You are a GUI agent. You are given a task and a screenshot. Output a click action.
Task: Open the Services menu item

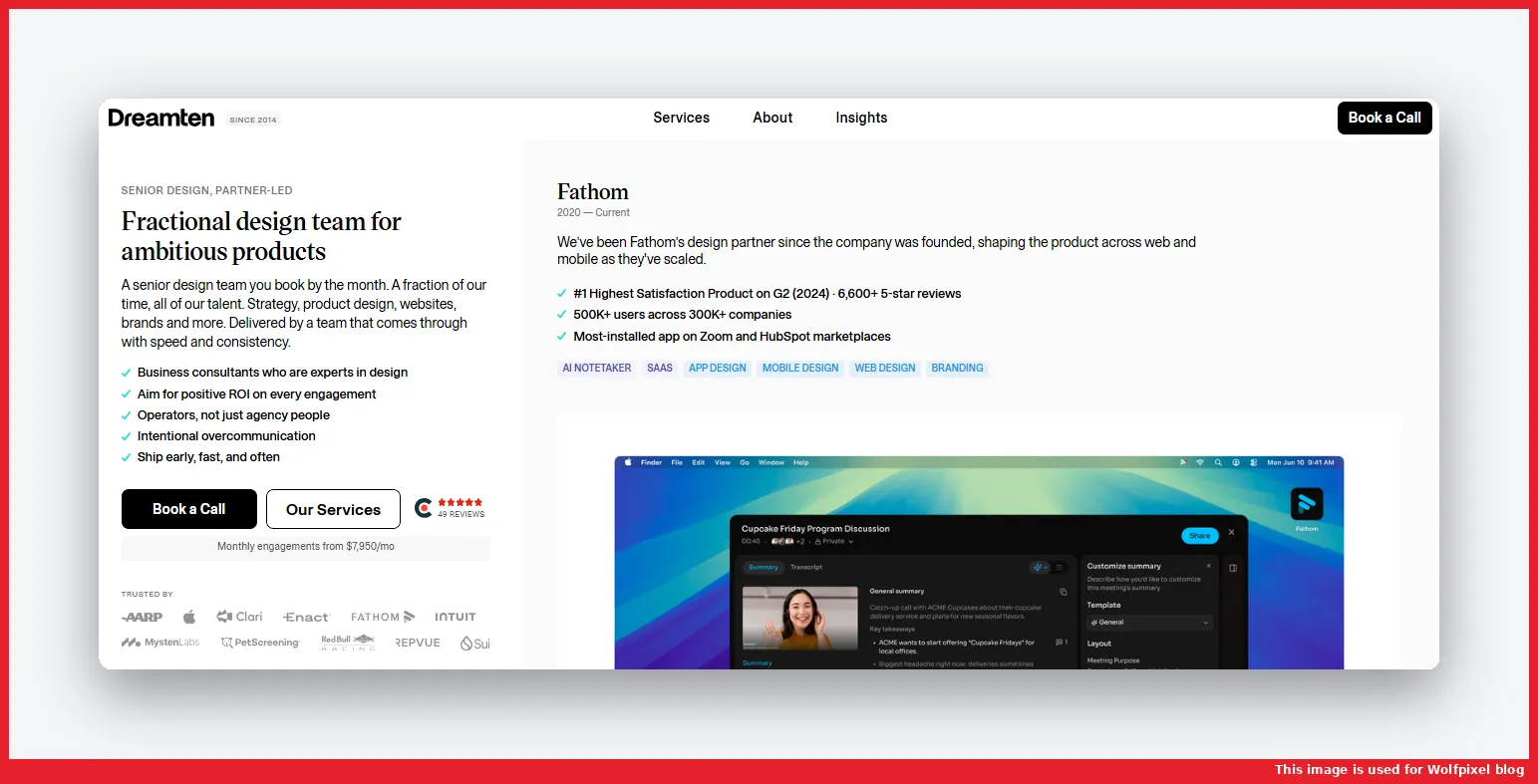click(x=682, y=118)
